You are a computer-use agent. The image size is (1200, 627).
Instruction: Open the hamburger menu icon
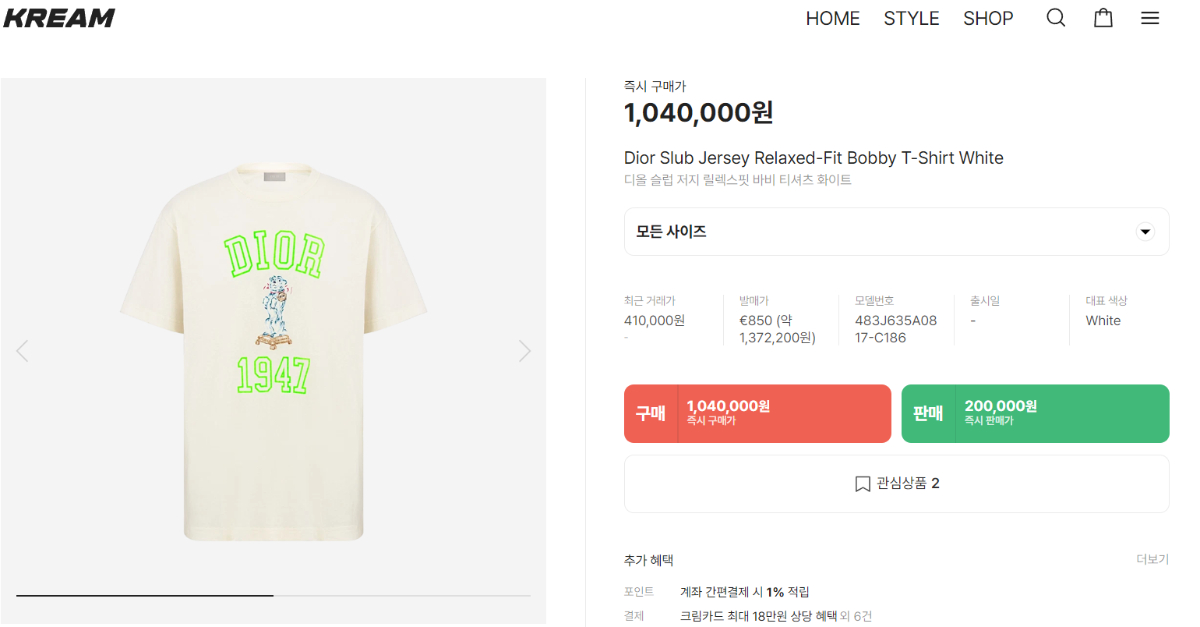(x=1150, y=18)
